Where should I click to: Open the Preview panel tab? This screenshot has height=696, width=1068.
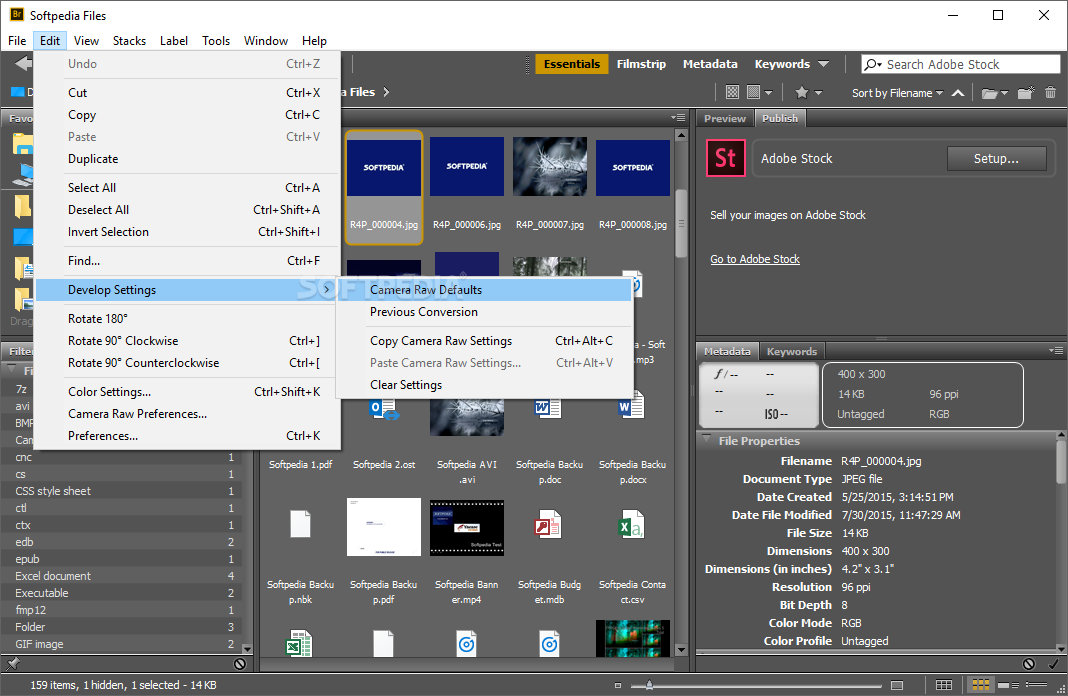pyautogui.click(x=725, y=118)
